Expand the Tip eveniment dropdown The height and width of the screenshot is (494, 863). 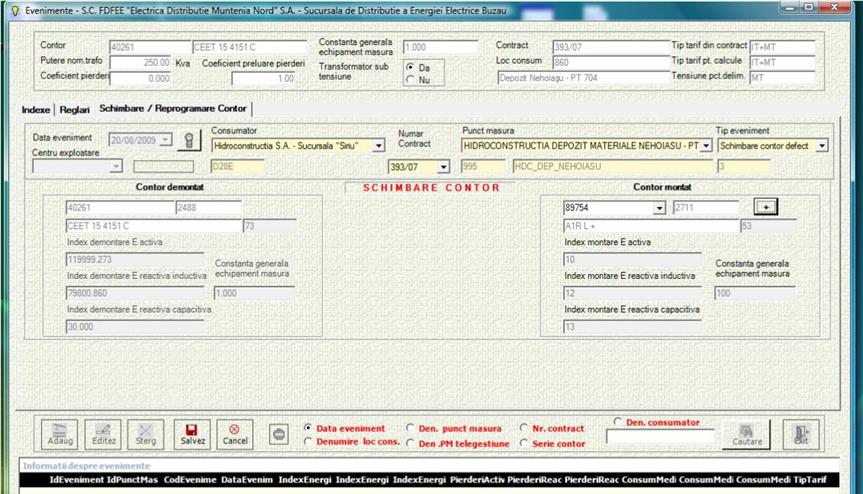(x=821, y=145)
